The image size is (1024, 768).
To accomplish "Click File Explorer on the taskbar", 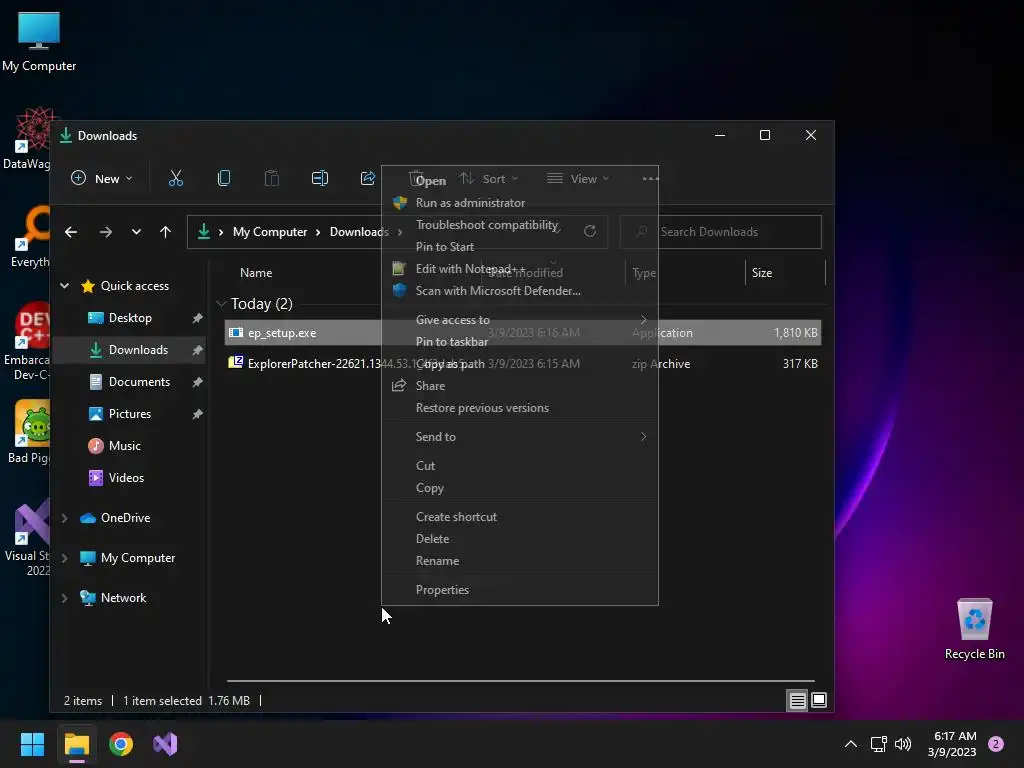I will coord(76,744).
